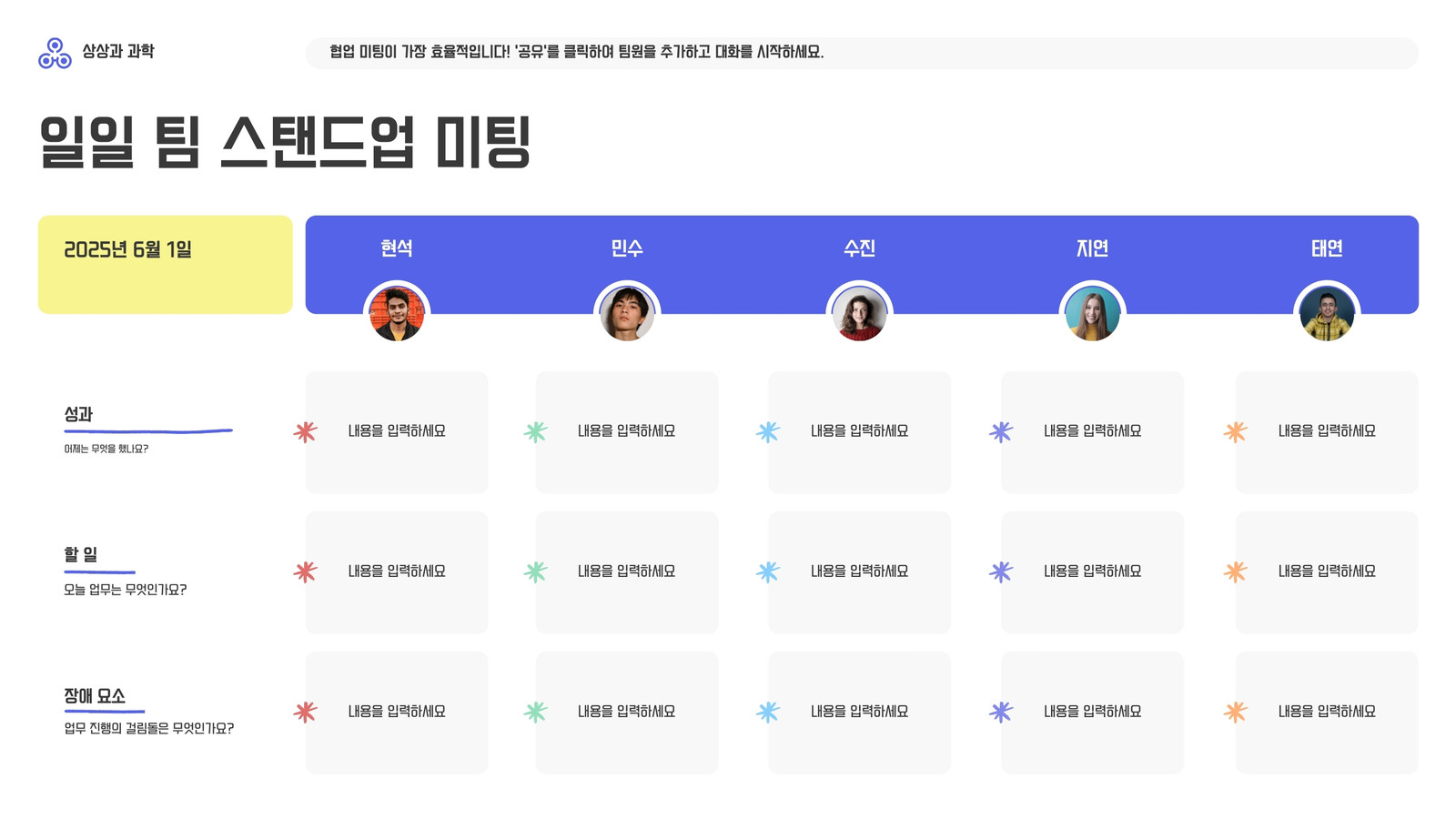Select the 장애 요소 row heading
The image size is (1456, 819).
pos(95,696)
